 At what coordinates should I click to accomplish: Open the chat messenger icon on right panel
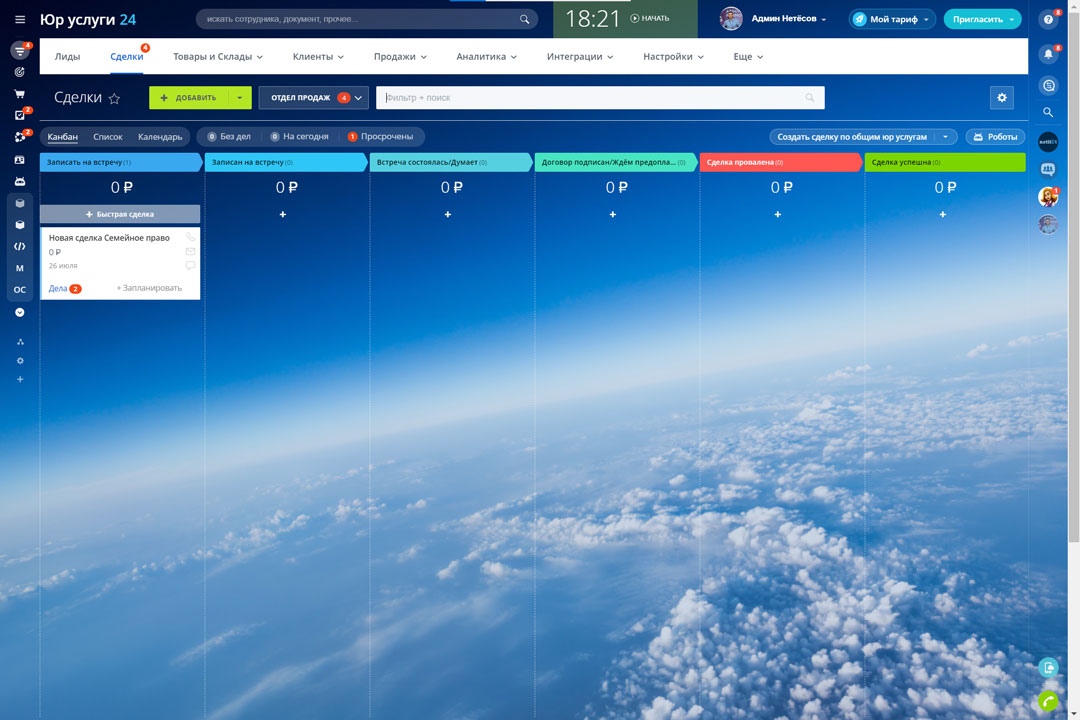click(x=1048, y=85)
